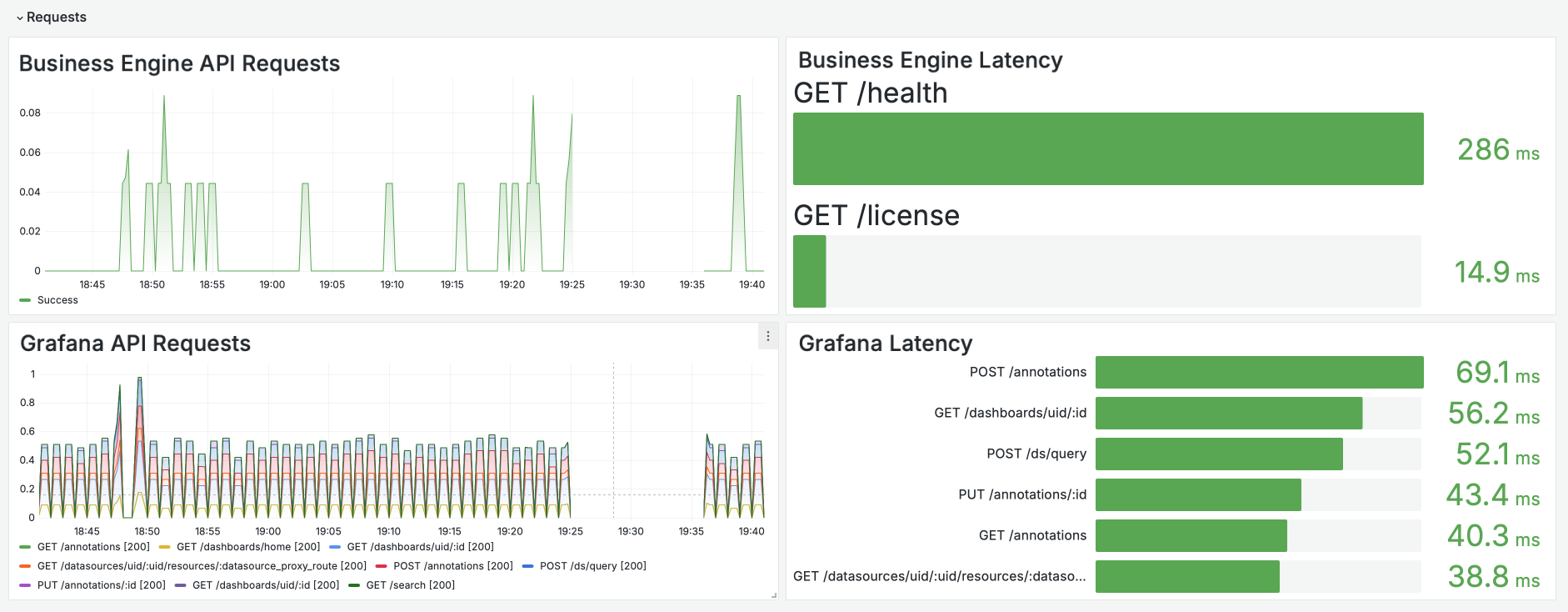Click the 286 ms value
Screen dimensions: 1568x612
pos(1498,150)
